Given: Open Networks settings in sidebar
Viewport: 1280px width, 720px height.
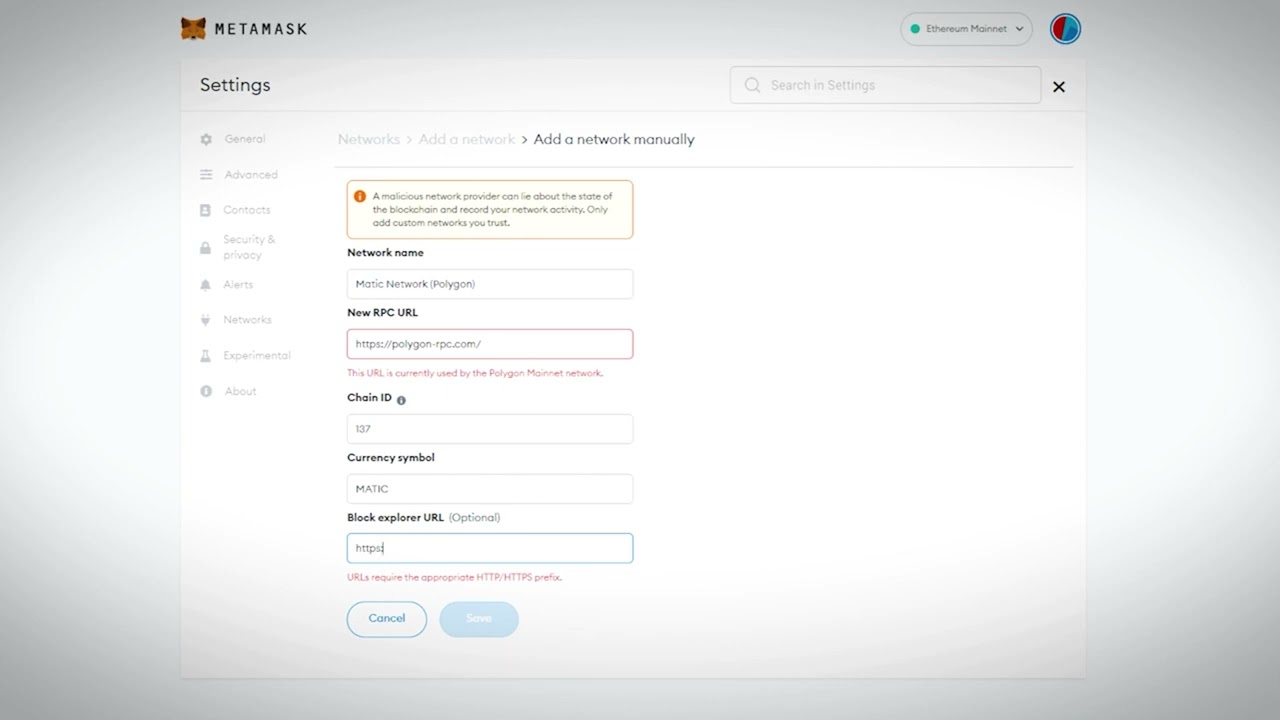Looking at the screenshot, I should click(x=247, y=320).
